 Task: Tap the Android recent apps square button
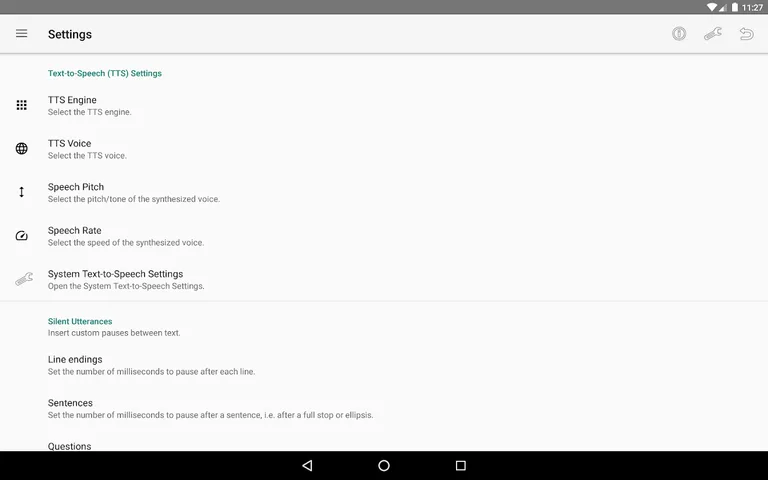[460, 465]
